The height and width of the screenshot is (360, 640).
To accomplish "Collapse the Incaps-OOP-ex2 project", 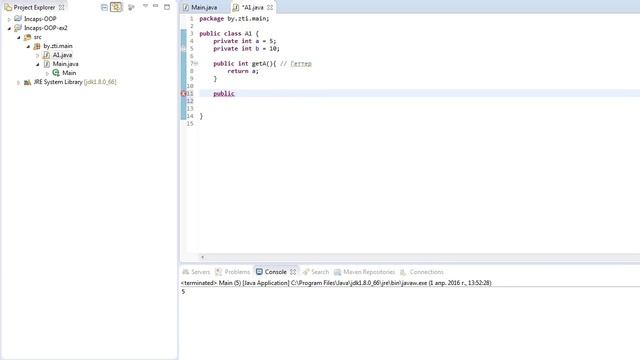I will click(9, 28).
